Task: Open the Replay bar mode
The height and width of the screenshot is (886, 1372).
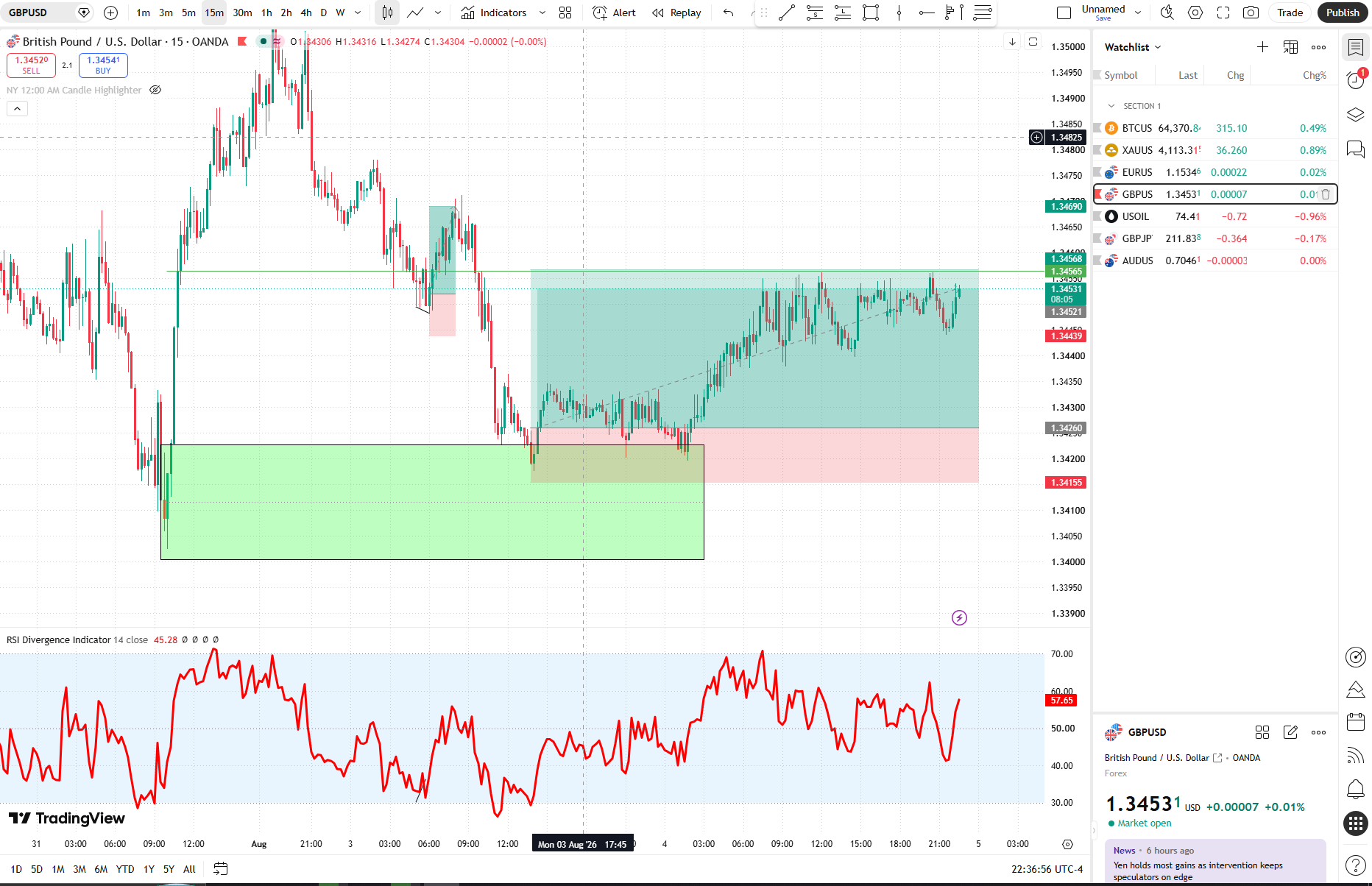Action: pyautogui.click(x=676, y=13)
